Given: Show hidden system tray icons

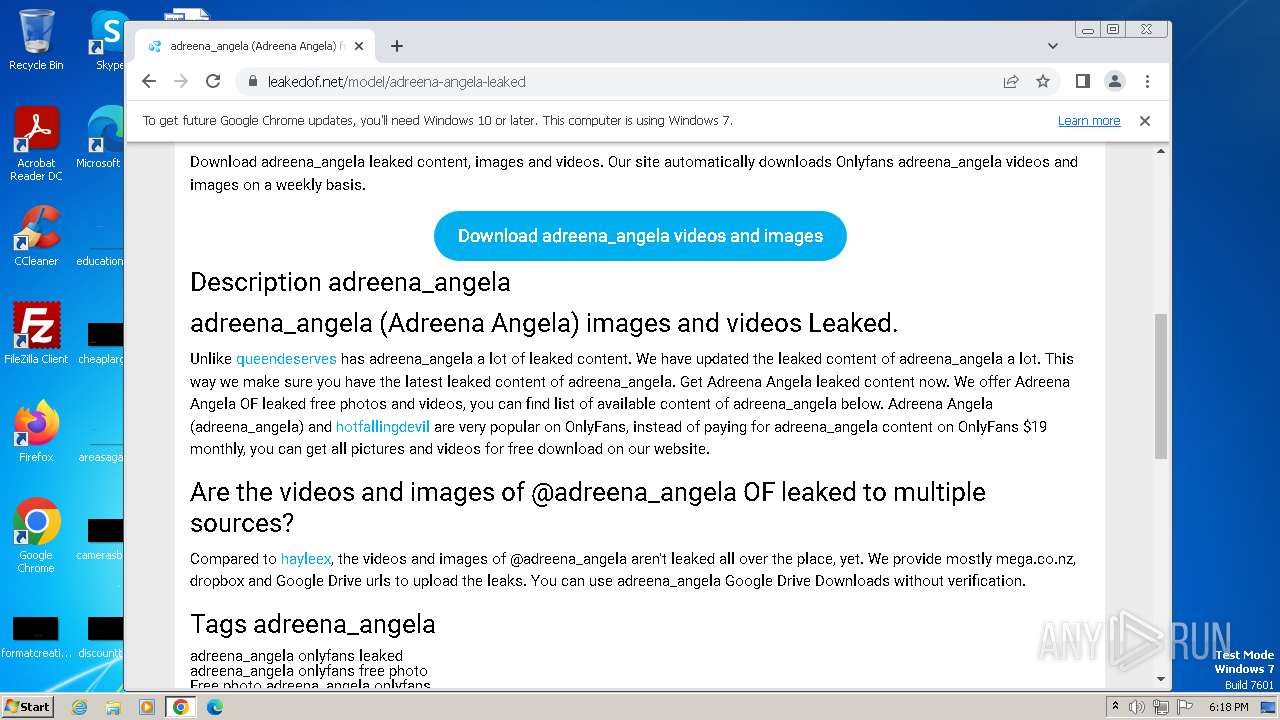Looking at the screenshot, I should tap(1116, 706).
